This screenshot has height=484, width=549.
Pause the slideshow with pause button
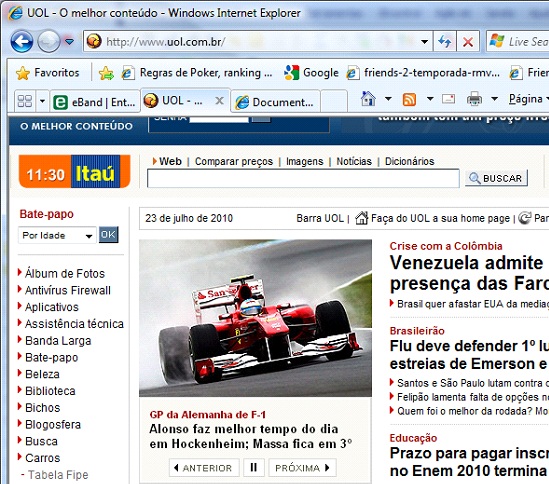pos(253,468)
